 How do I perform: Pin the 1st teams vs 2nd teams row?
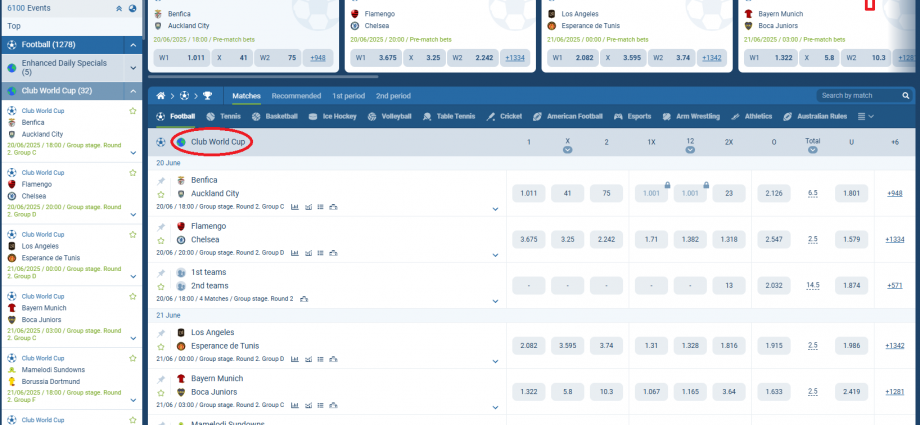tap(161, 272)
